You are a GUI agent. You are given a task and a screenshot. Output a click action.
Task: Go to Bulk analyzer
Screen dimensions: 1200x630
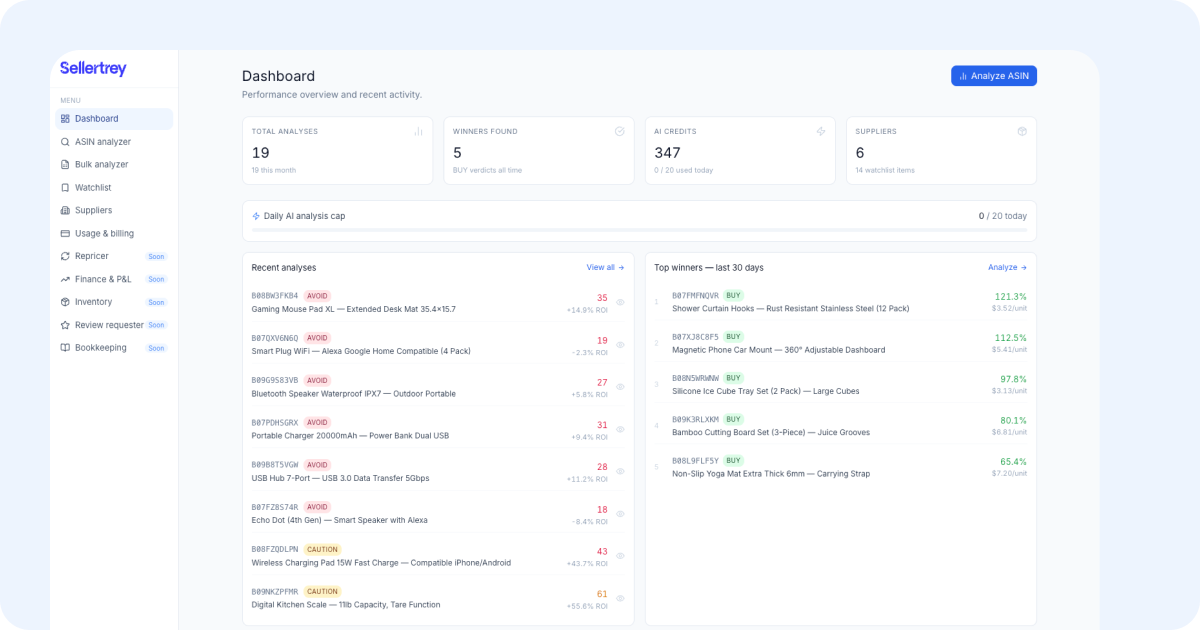click(114, 165)
